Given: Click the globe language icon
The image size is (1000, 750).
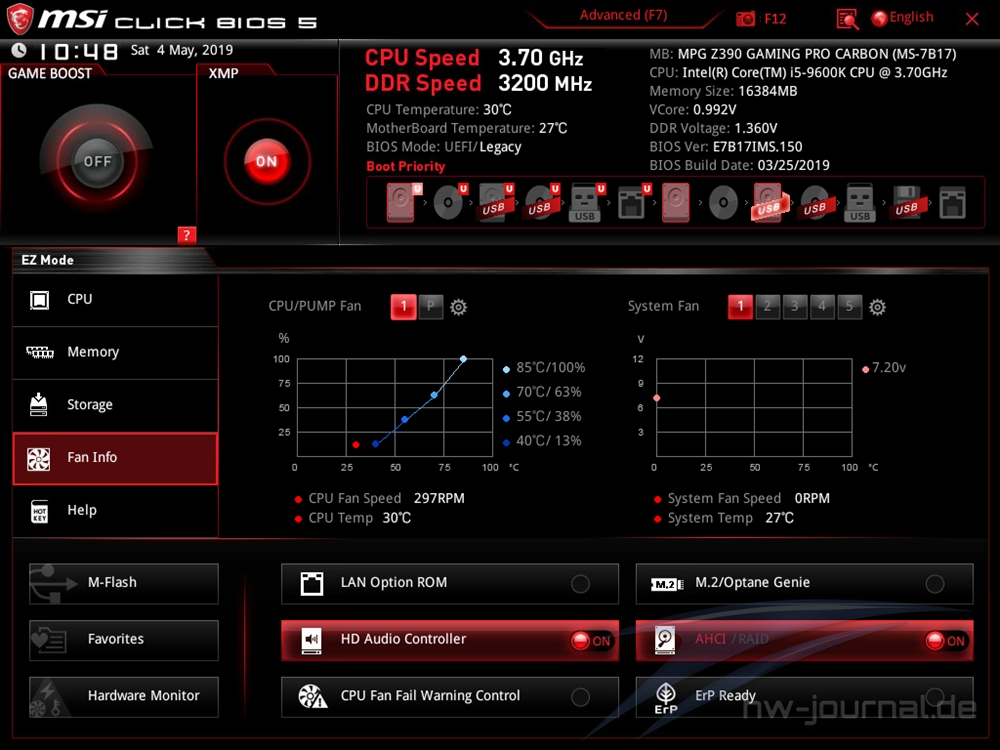Looking at the screenshot, I should 879,18.
